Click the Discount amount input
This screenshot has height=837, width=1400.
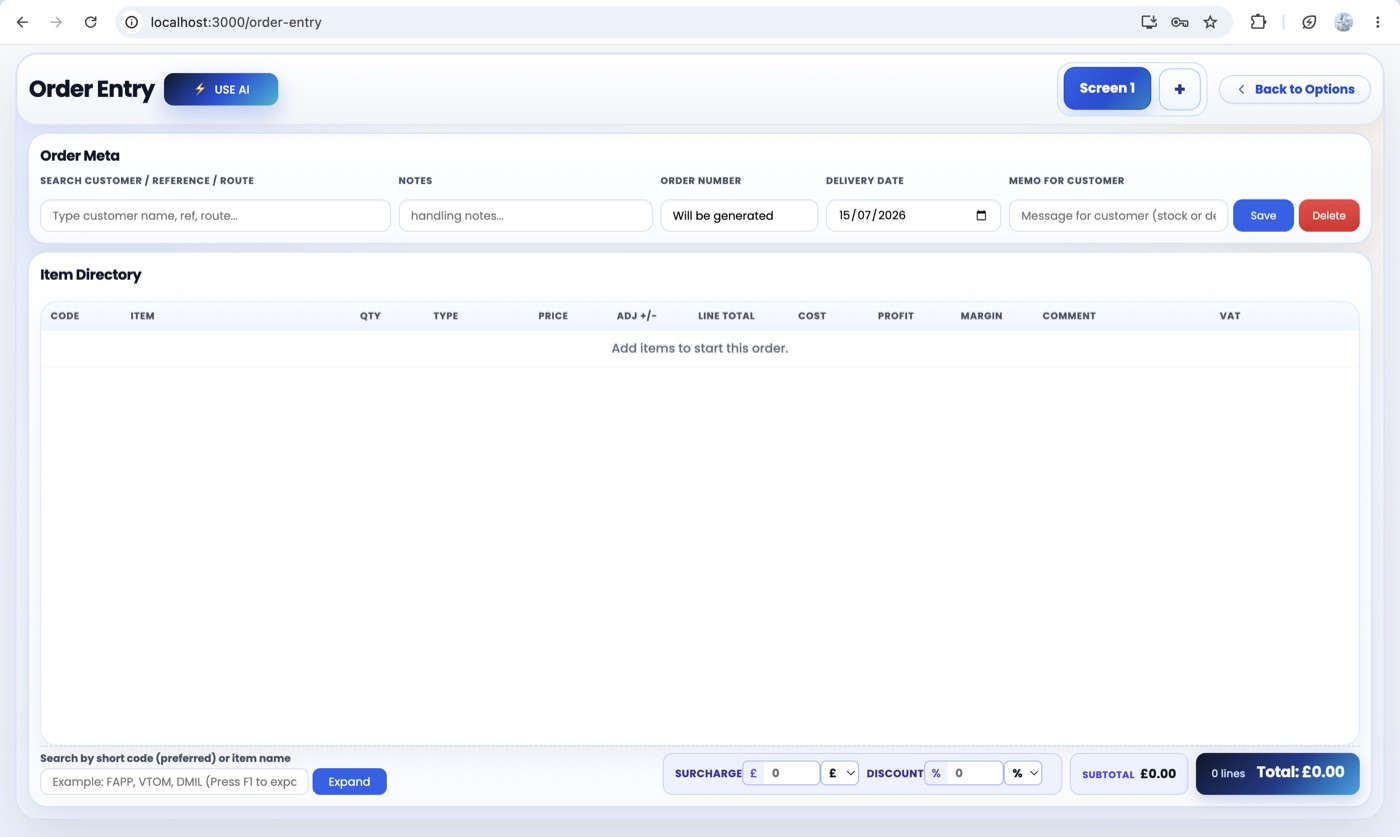point(974,773)
